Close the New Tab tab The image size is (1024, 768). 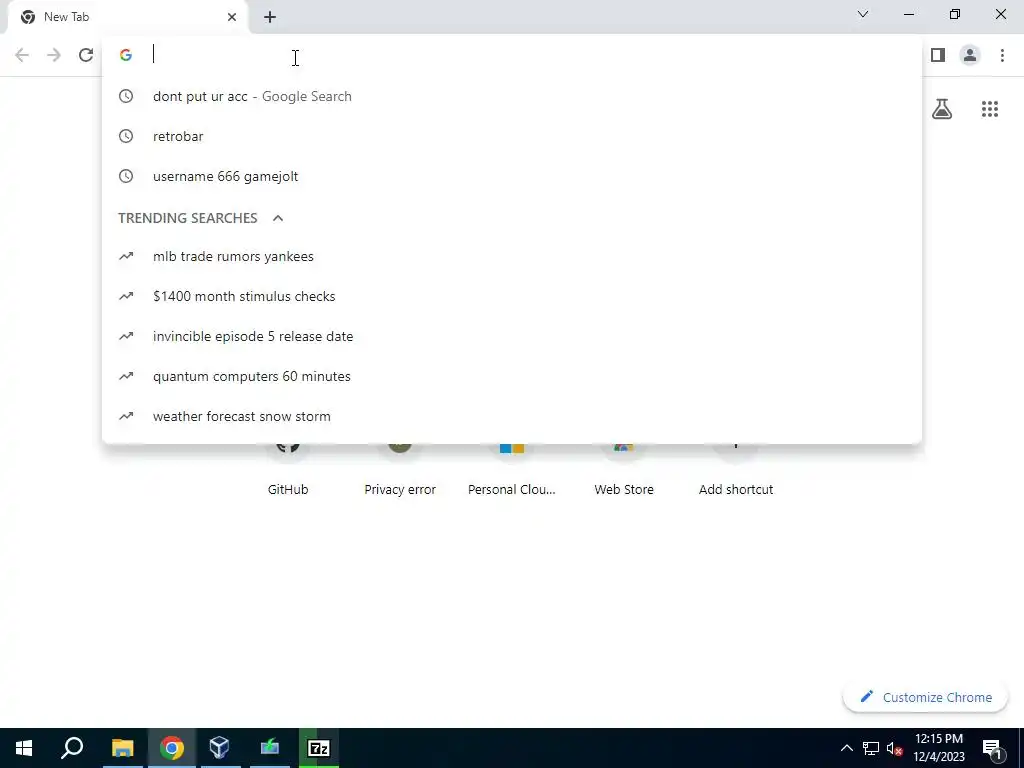coord(232,17)
